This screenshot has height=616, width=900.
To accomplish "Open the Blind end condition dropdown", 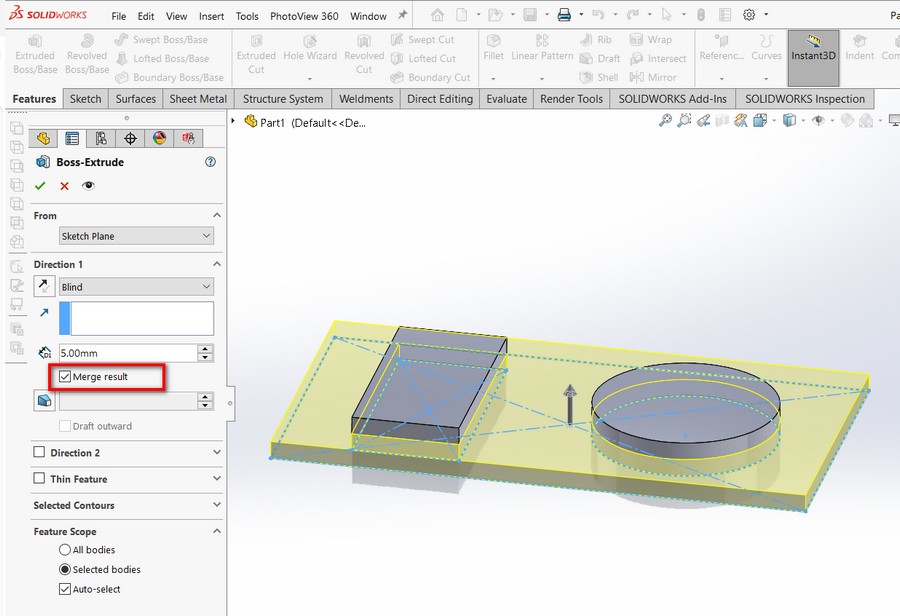I will (137, 286).
